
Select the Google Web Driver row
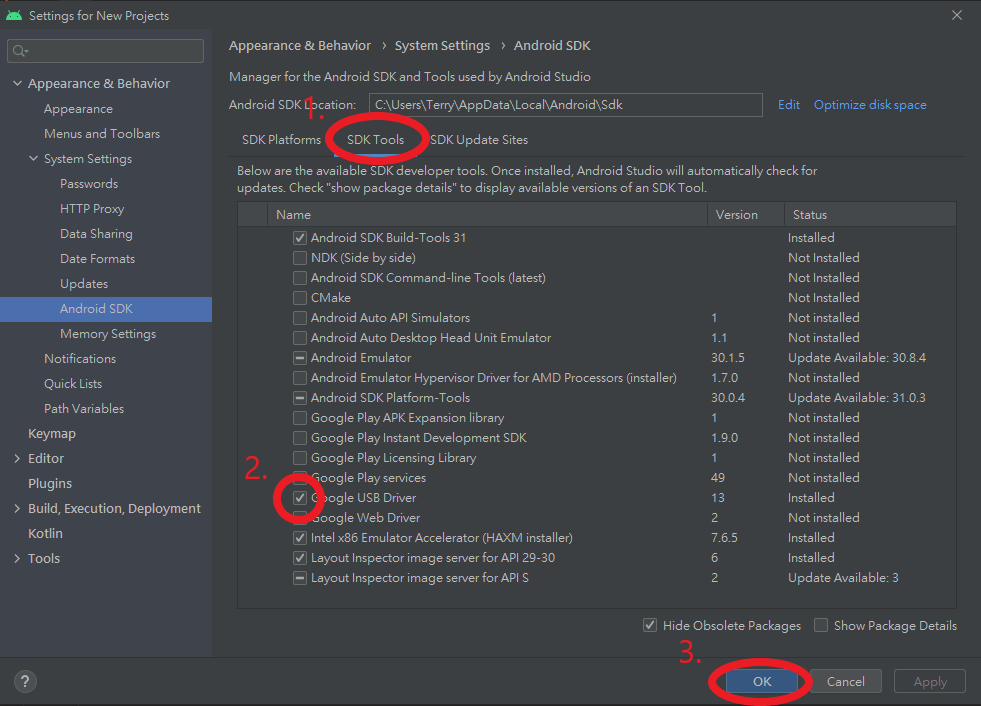coord(597,518)
